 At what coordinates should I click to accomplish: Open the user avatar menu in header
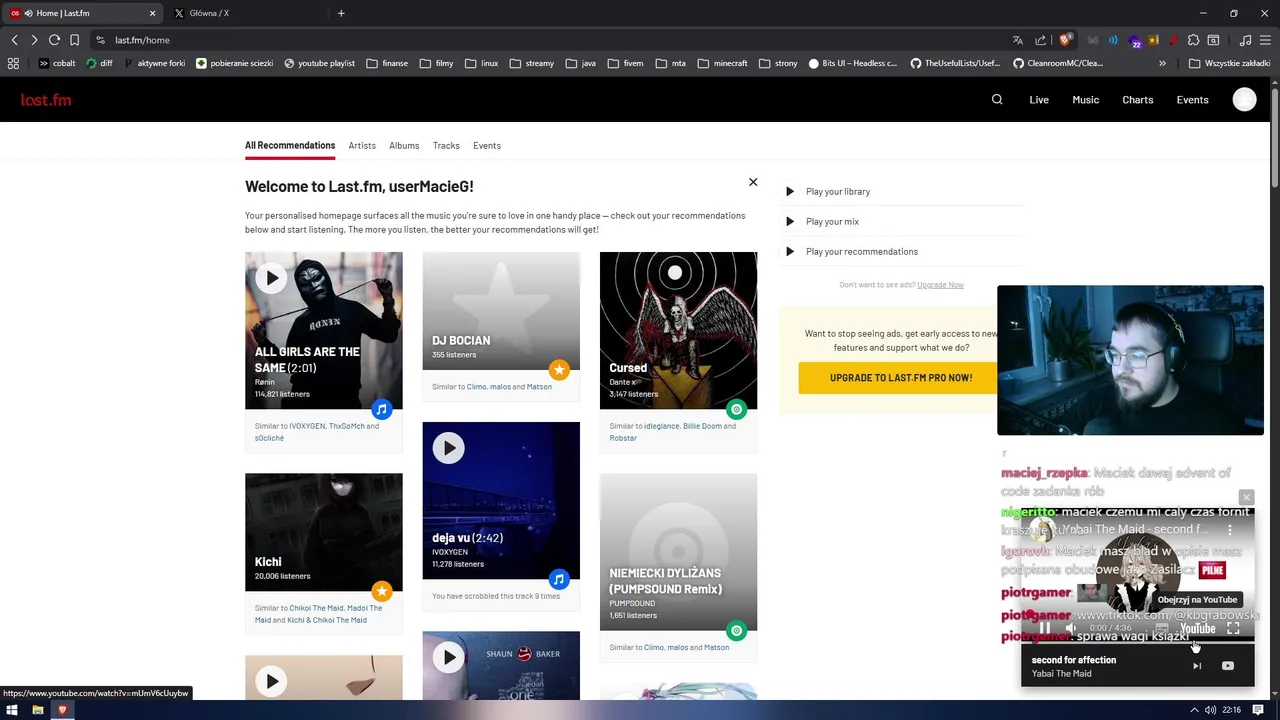click(1244, 100)
